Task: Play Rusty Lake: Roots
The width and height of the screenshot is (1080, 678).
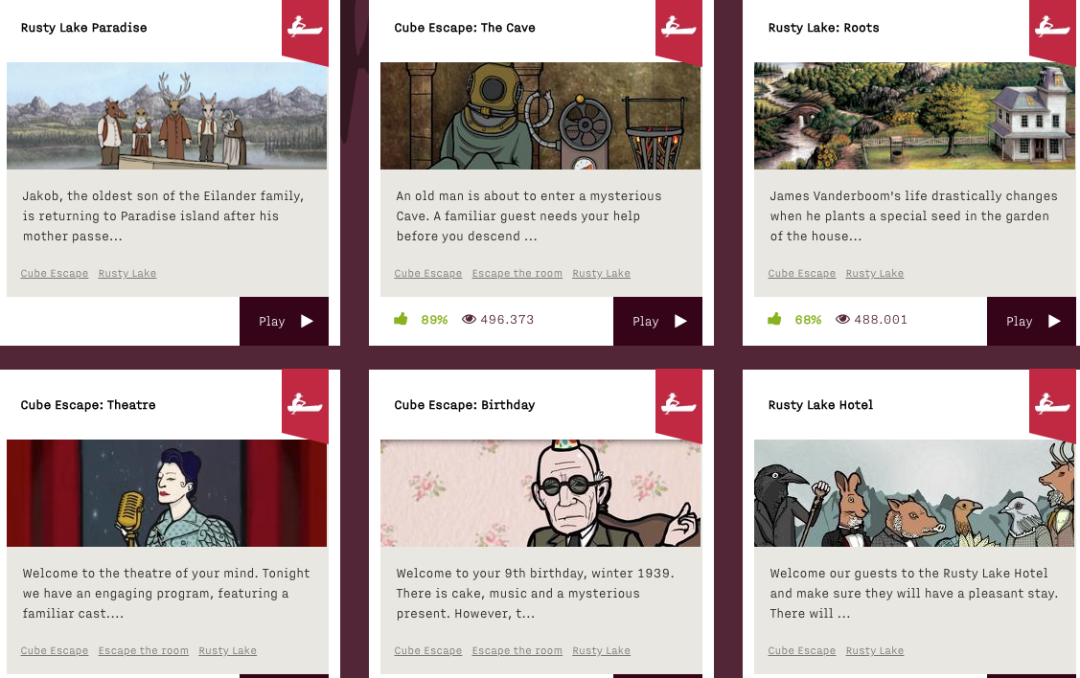Action: 1031,321
